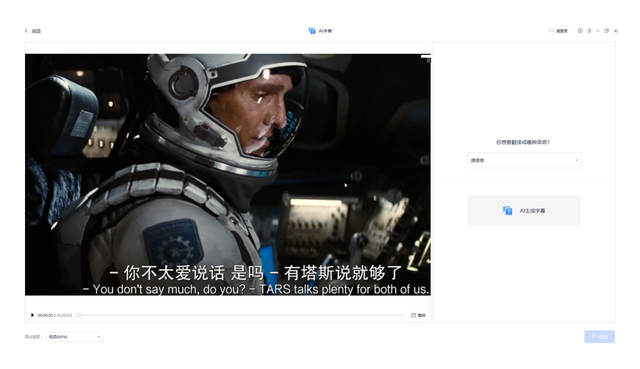Viewport: 640px width, 369px height.
Task: Click the 替换 replace video button
Action: pyautogui.click(x=418, y=315)
